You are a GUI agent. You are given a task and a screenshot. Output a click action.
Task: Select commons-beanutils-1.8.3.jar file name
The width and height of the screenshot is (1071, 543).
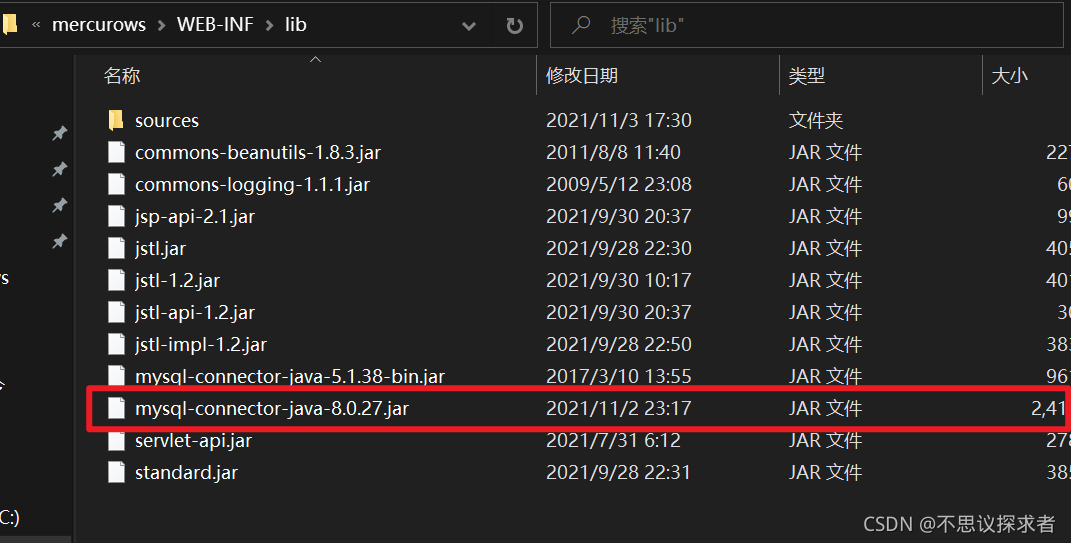[258, 152]
